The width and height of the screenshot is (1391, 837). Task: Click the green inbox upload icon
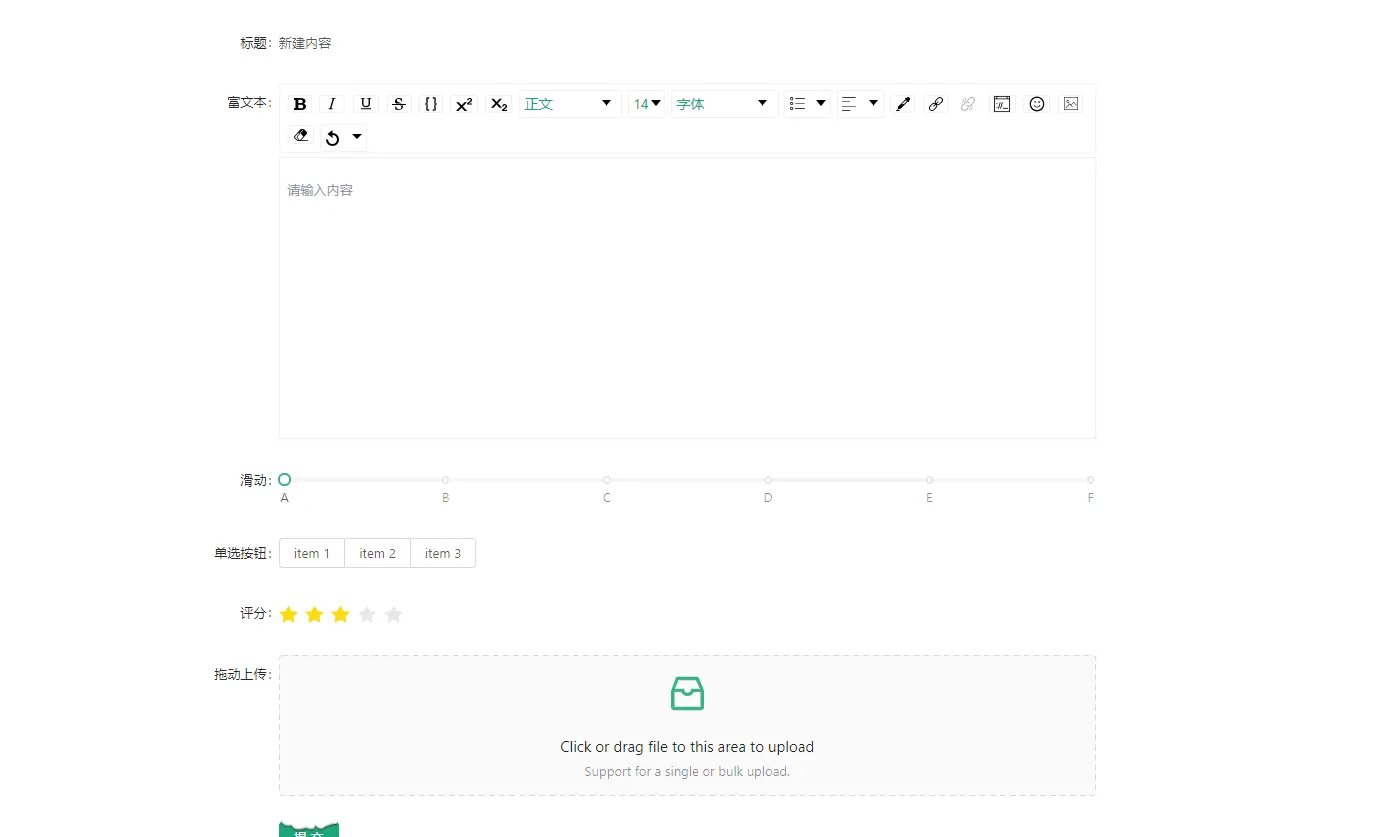tap(687, 693)
